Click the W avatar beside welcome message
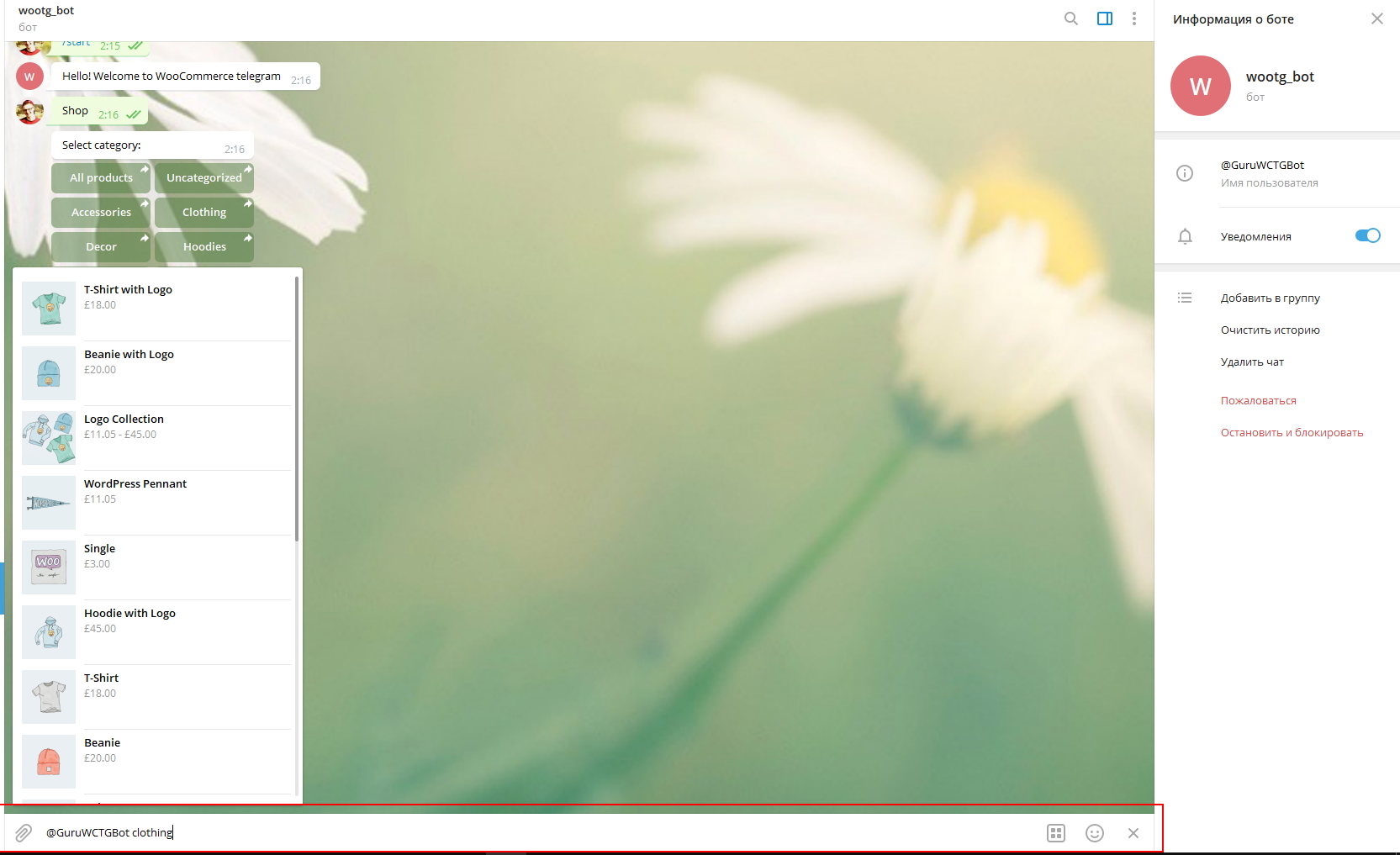This screenshot has height=855, width=1400. point(29,77)
